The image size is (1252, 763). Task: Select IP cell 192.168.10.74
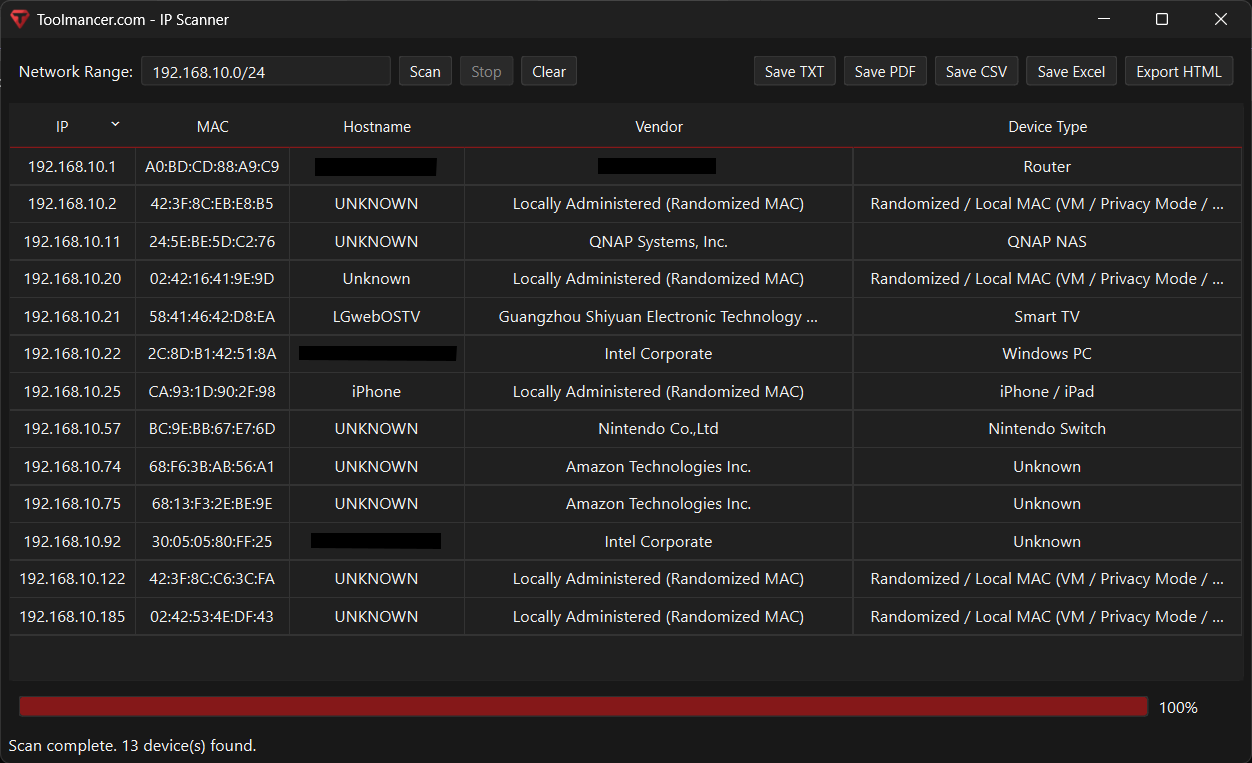(x=72, y=466)
